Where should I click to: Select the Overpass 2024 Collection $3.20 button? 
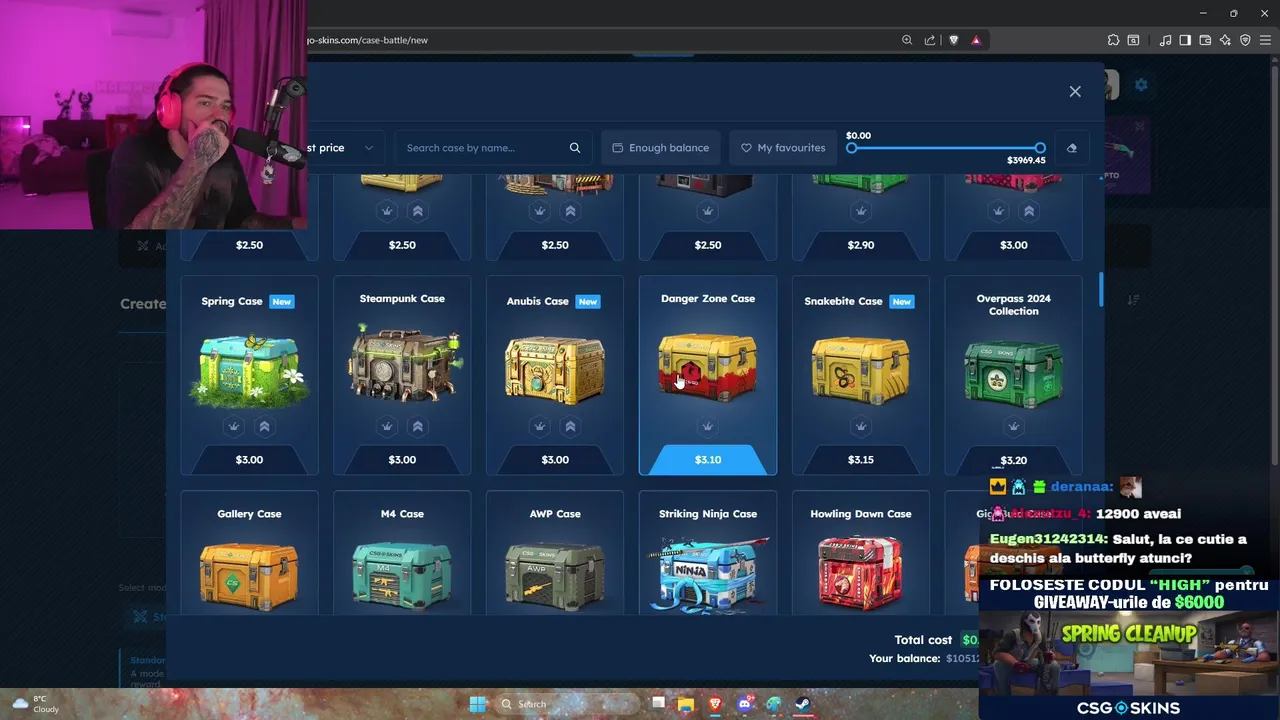pyautogui.click(x=1014, y=460)
